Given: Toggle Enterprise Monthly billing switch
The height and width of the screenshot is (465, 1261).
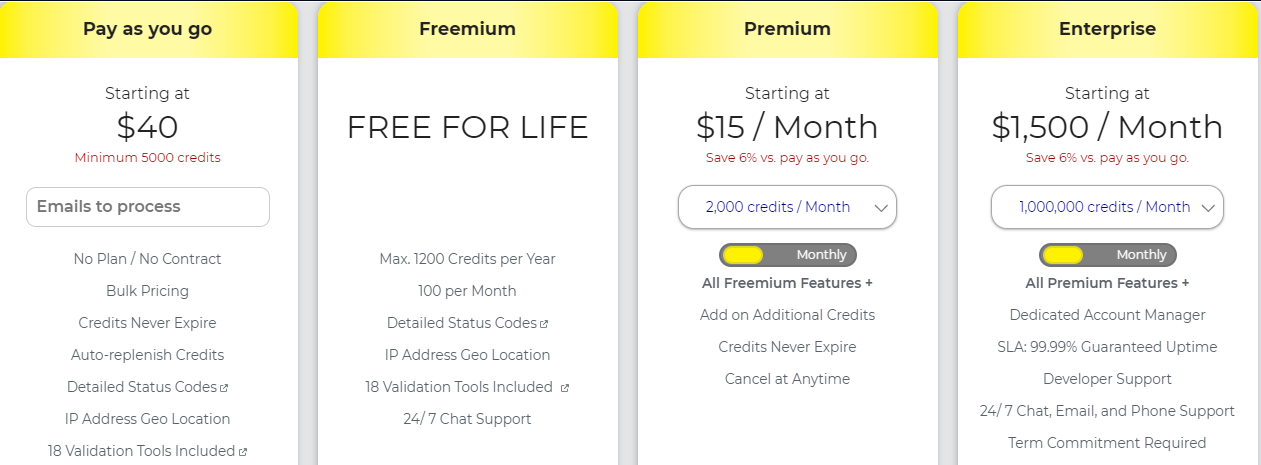Looking at the screenshot, I should tap(1108, 255).
